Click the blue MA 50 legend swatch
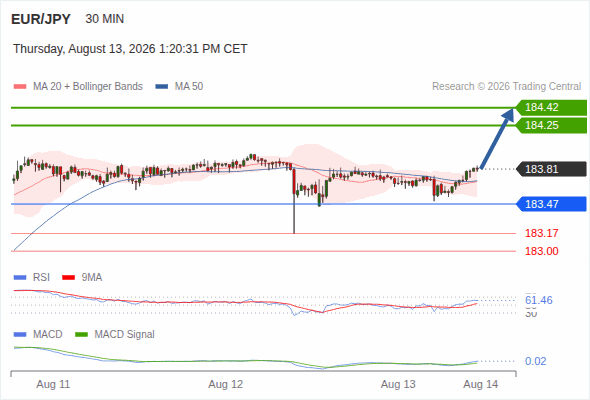This screenshot has height=400, width=590. [x=162, y=87]
